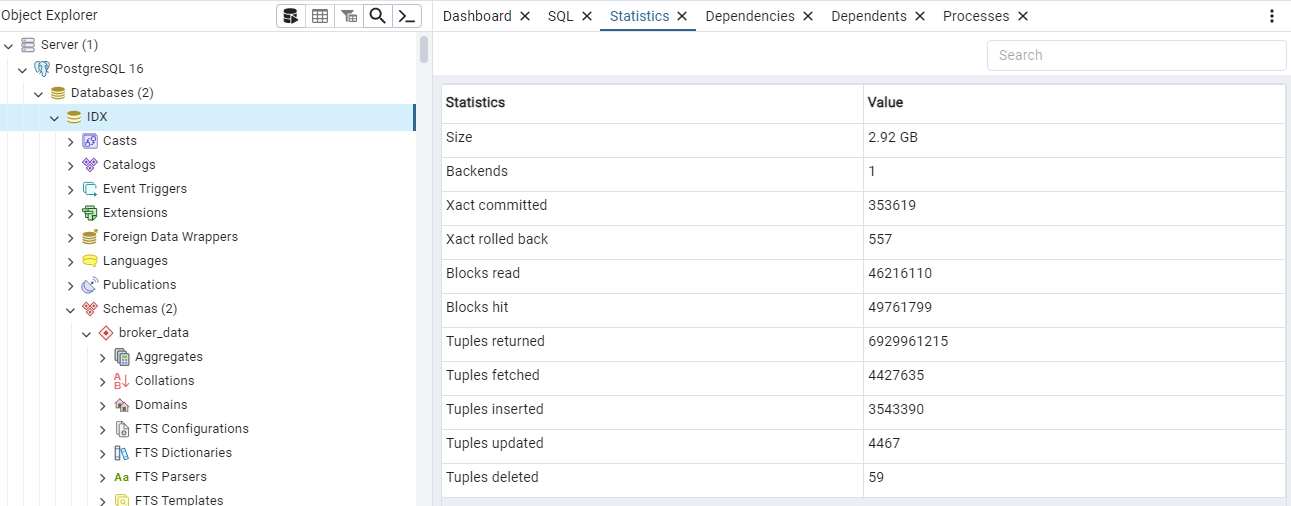Click the Catalogs icon in tree
This screenshot has width=1291, height=506.
pyautogui.click(x=90, y=165)
